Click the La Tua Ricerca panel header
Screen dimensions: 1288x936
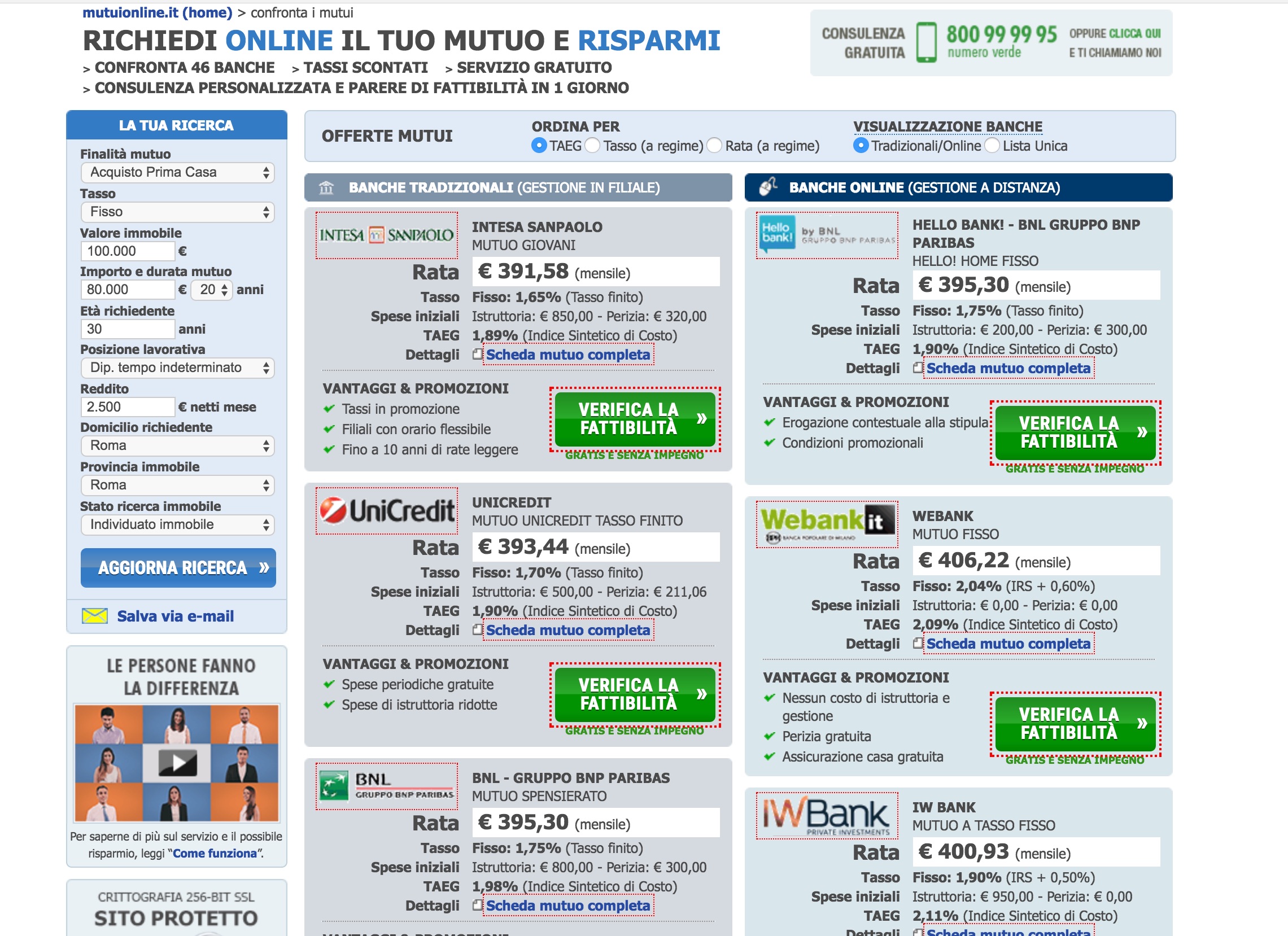click(x=177, y=125)
